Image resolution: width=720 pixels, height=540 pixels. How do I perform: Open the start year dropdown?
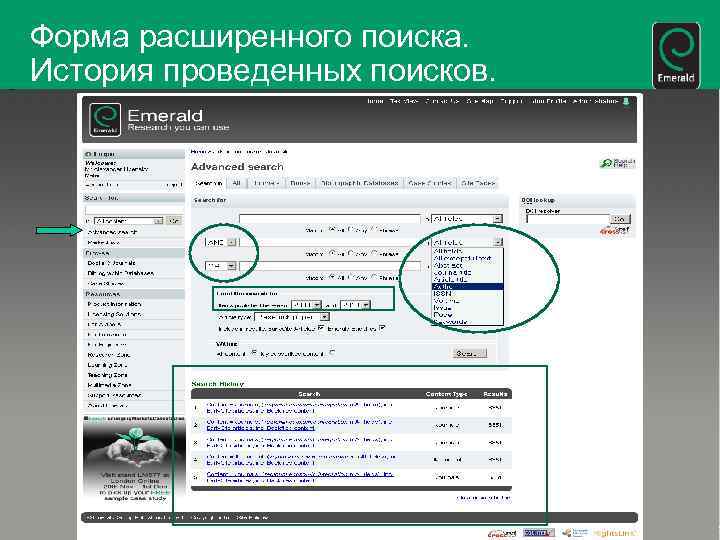tap(306, 305)
